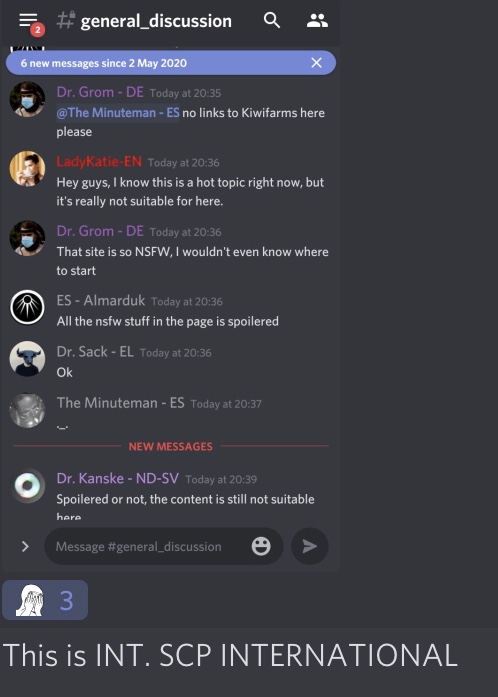Screen dimensions: 498x697
Task: Open the hamburger menu with notification badge
Action: (30, 23)
